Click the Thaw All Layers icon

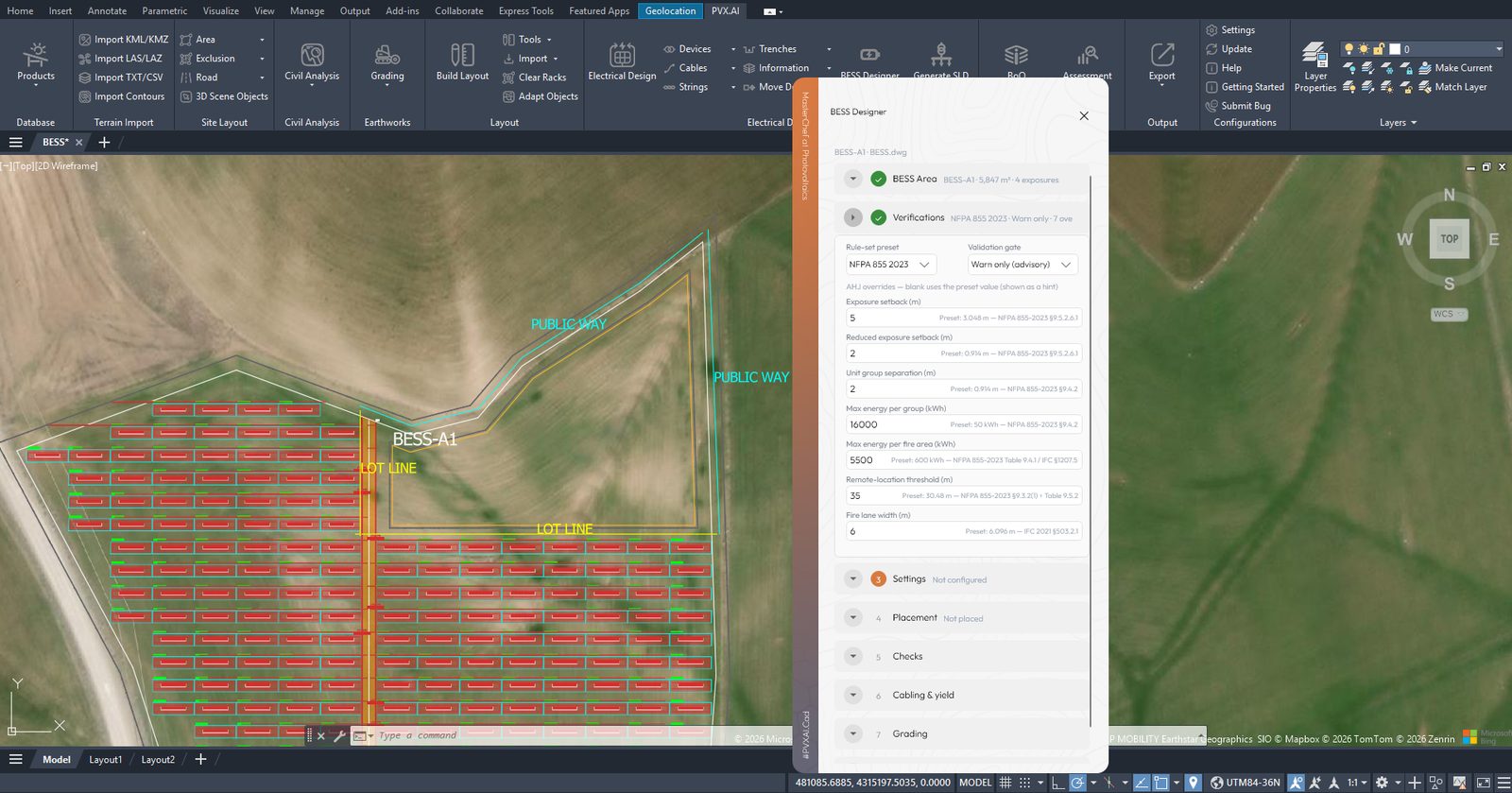click(x=1386, y=87)
